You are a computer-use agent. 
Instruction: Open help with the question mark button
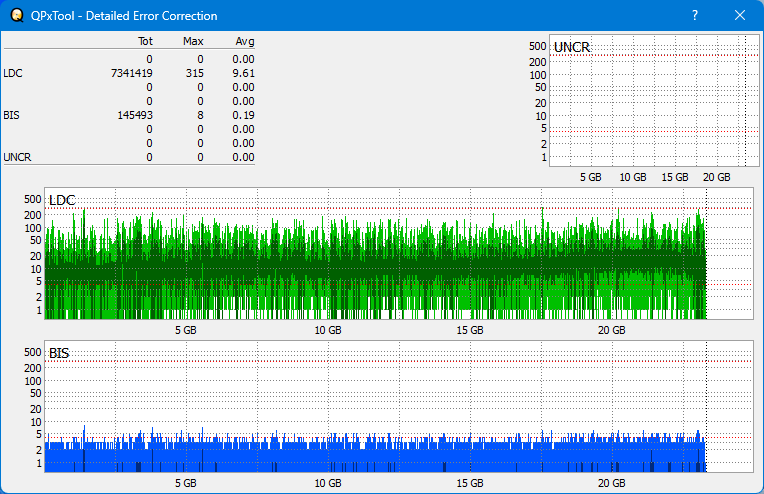(x=694, y=16)
